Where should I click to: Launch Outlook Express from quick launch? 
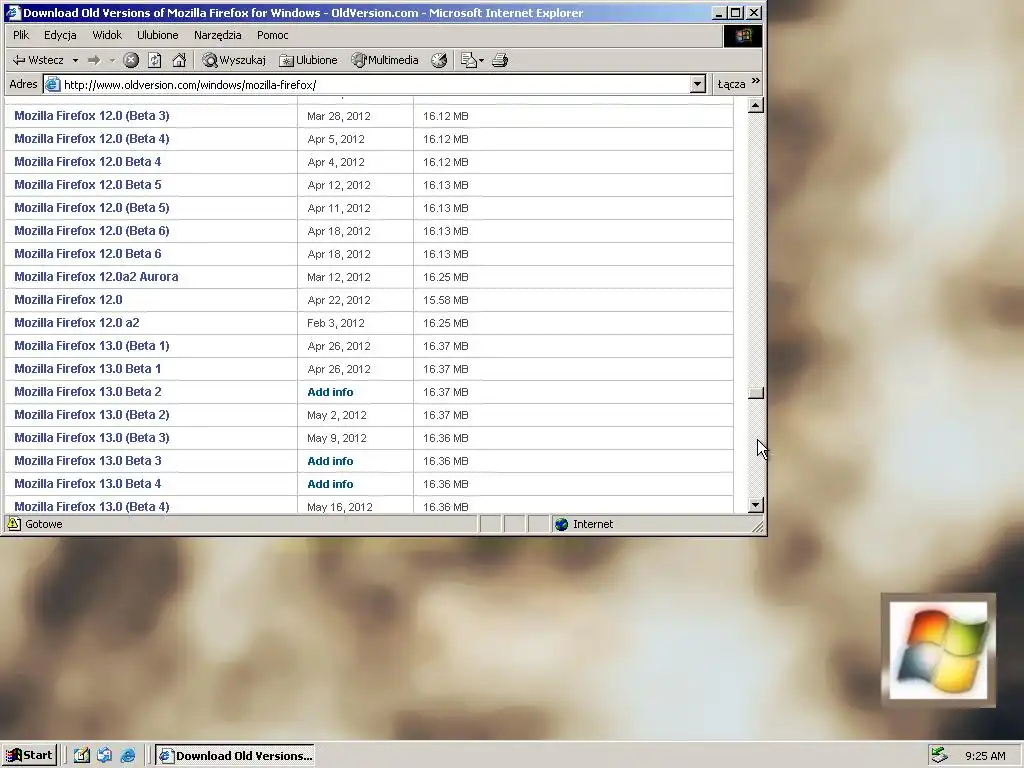[x=104, y=756]
